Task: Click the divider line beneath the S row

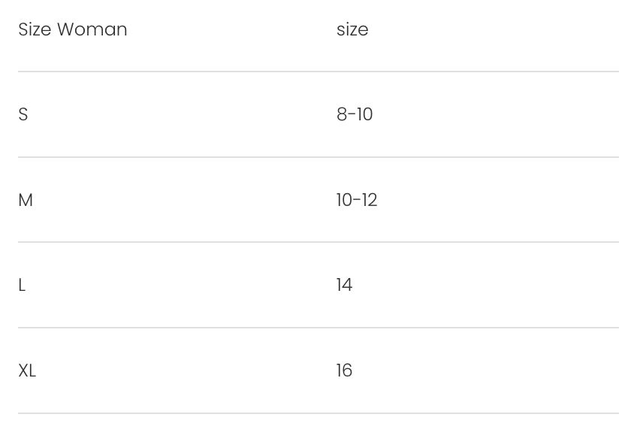Action: 318,157
